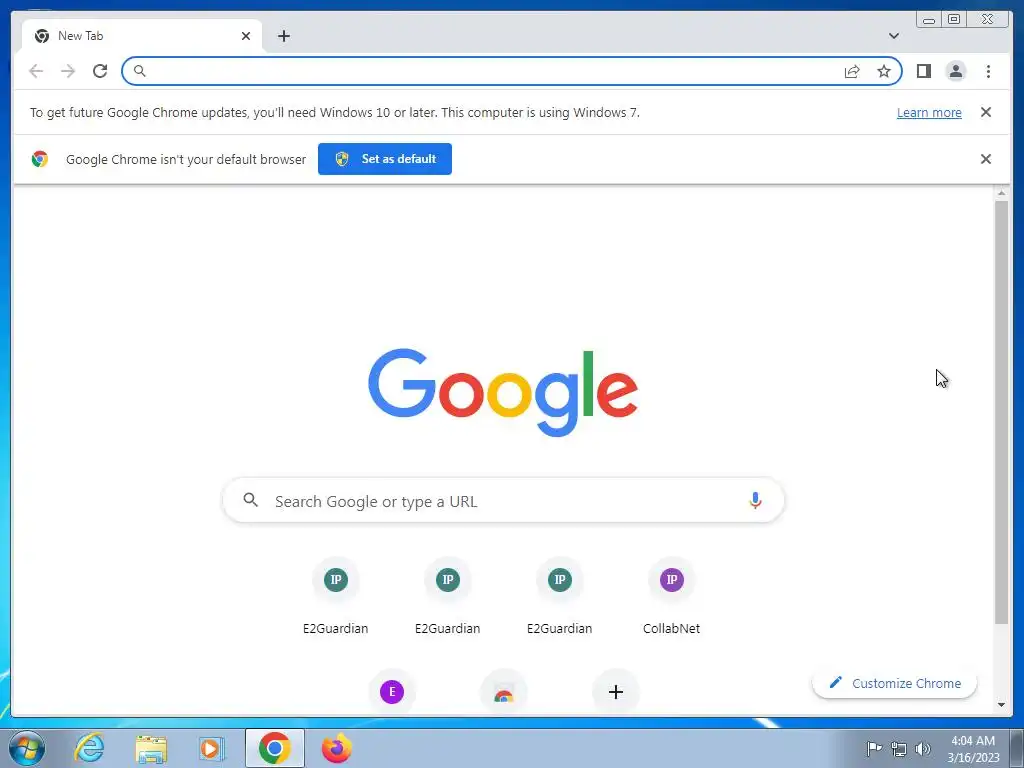Expand the tab search dropdown arrow

pyautogui.click(x=893, y=36)
